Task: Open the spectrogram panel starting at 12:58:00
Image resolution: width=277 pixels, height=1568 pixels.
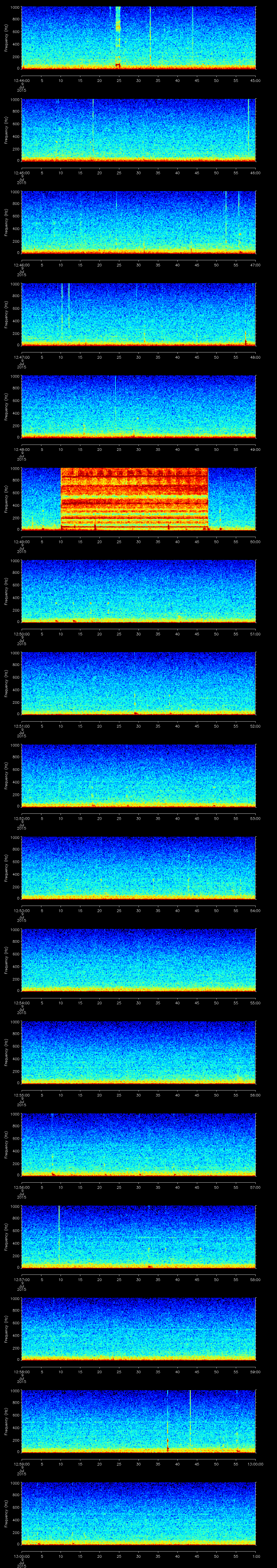Action: pyautogui.click(x=138, y=1329)
